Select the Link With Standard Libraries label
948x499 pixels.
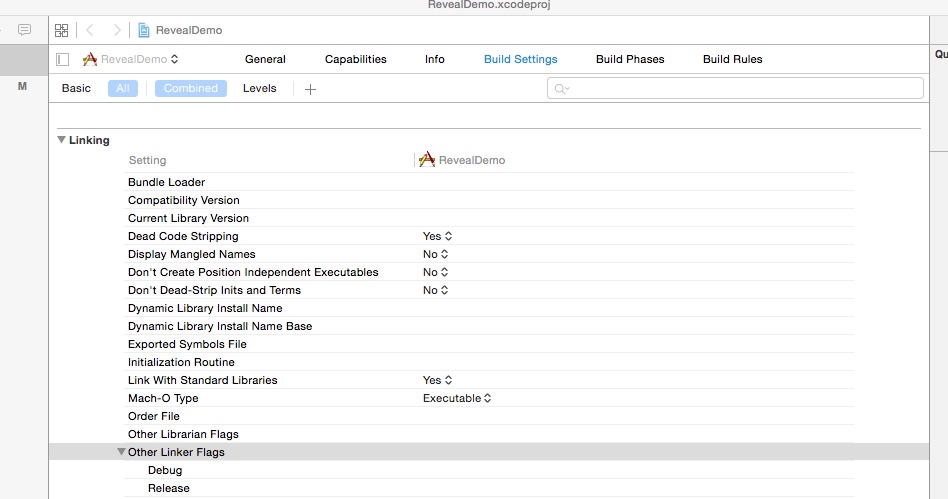pyautogui.click(x=203, y=380)
